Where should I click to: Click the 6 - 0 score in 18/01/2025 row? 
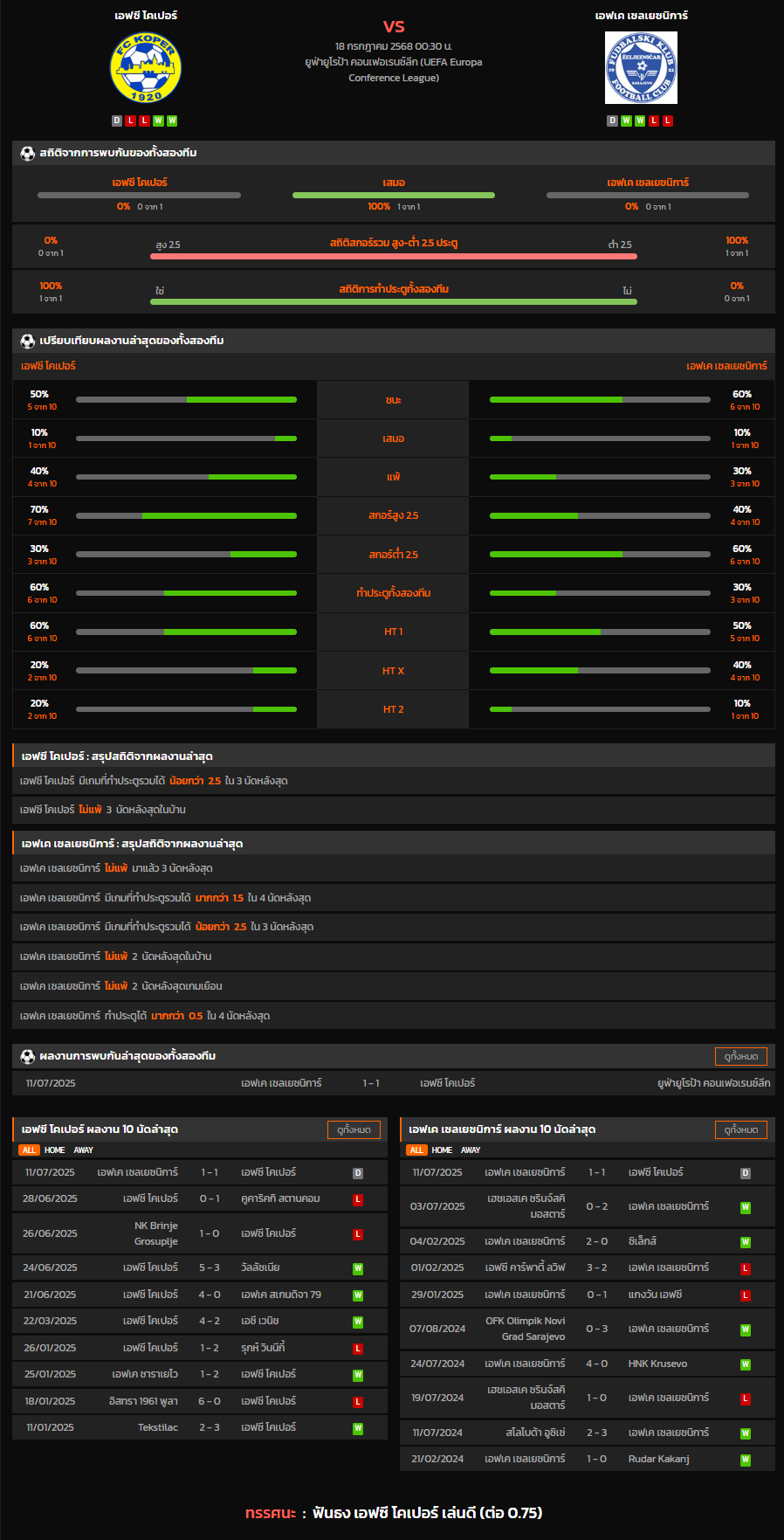210,1401
